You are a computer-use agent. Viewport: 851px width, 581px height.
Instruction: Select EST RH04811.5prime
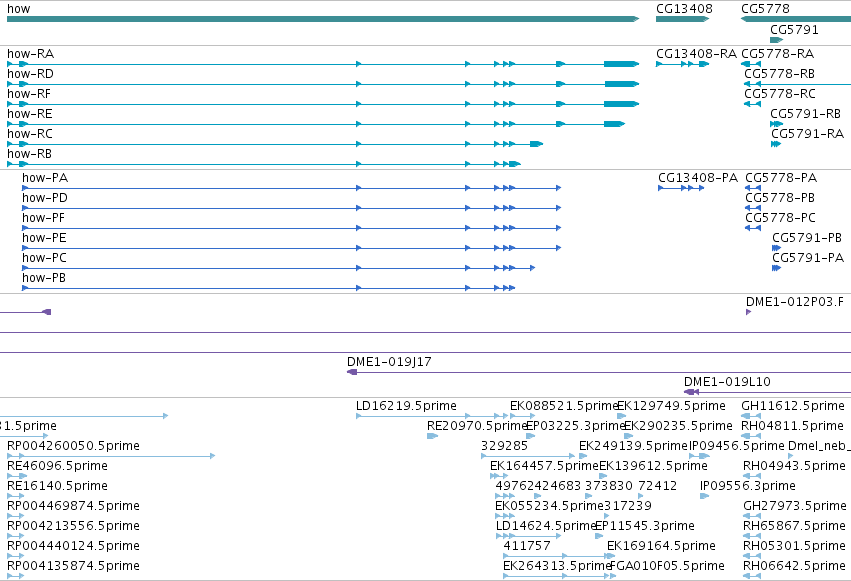pyautogui.click(x=792, y=426)
